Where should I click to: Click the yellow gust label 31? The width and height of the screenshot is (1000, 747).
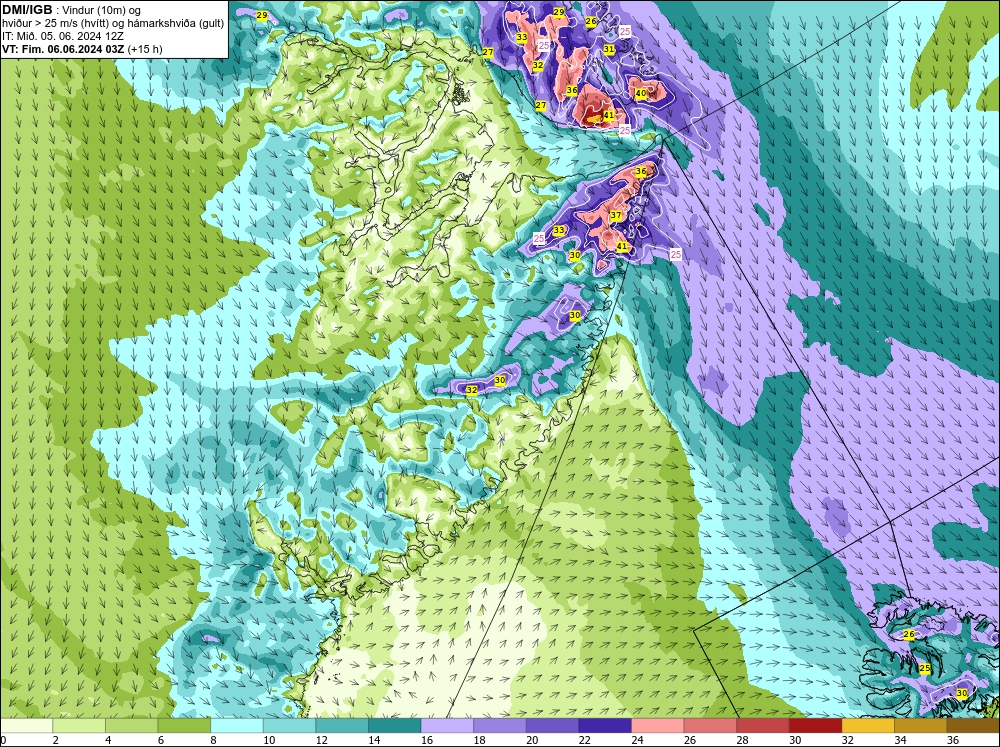point(608,49)
